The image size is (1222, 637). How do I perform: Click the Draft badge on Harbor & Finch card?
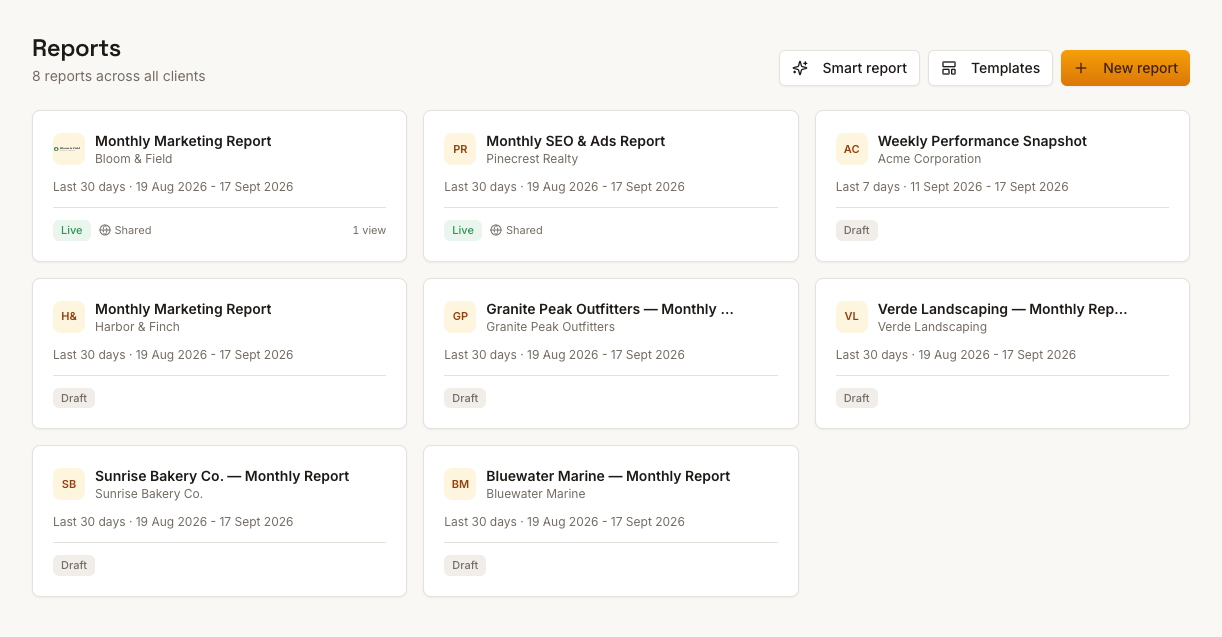point(74,398)
